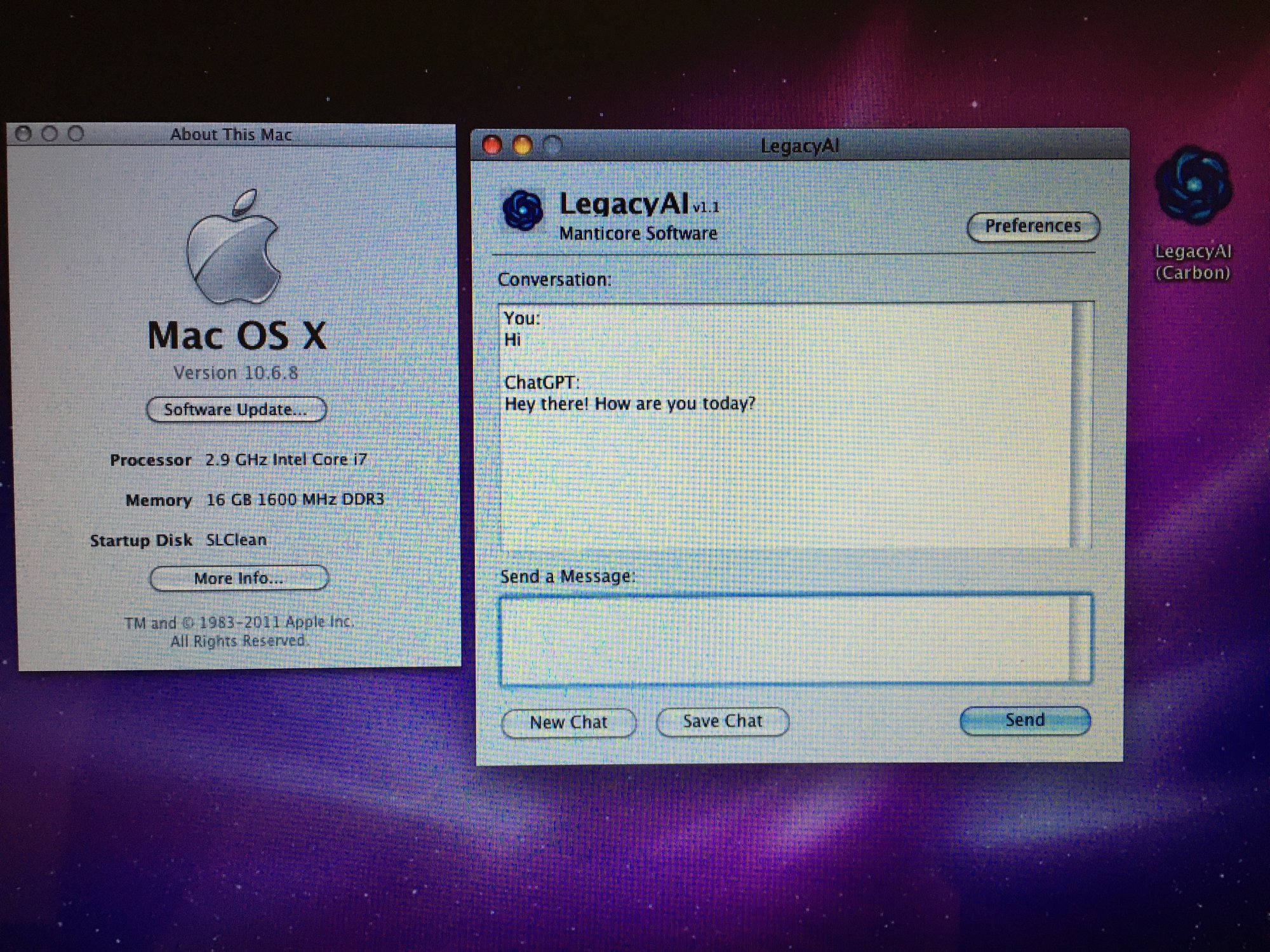
Task: Close the LegacyAI window
Action: (492, 146)
